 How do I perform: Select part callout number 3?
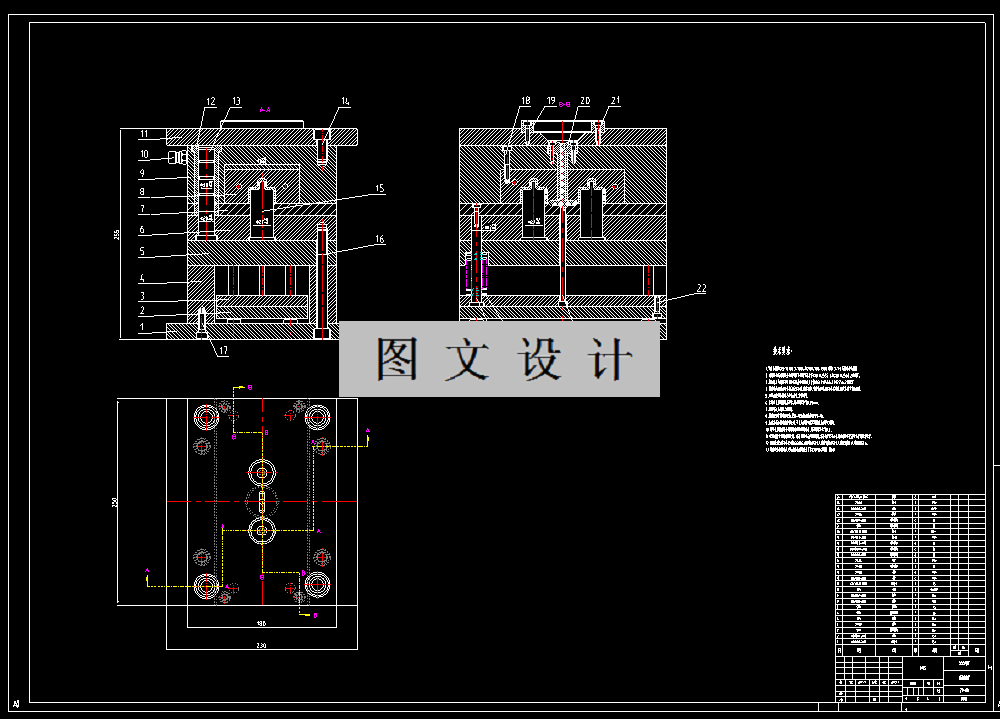click(x=142, y=296)
